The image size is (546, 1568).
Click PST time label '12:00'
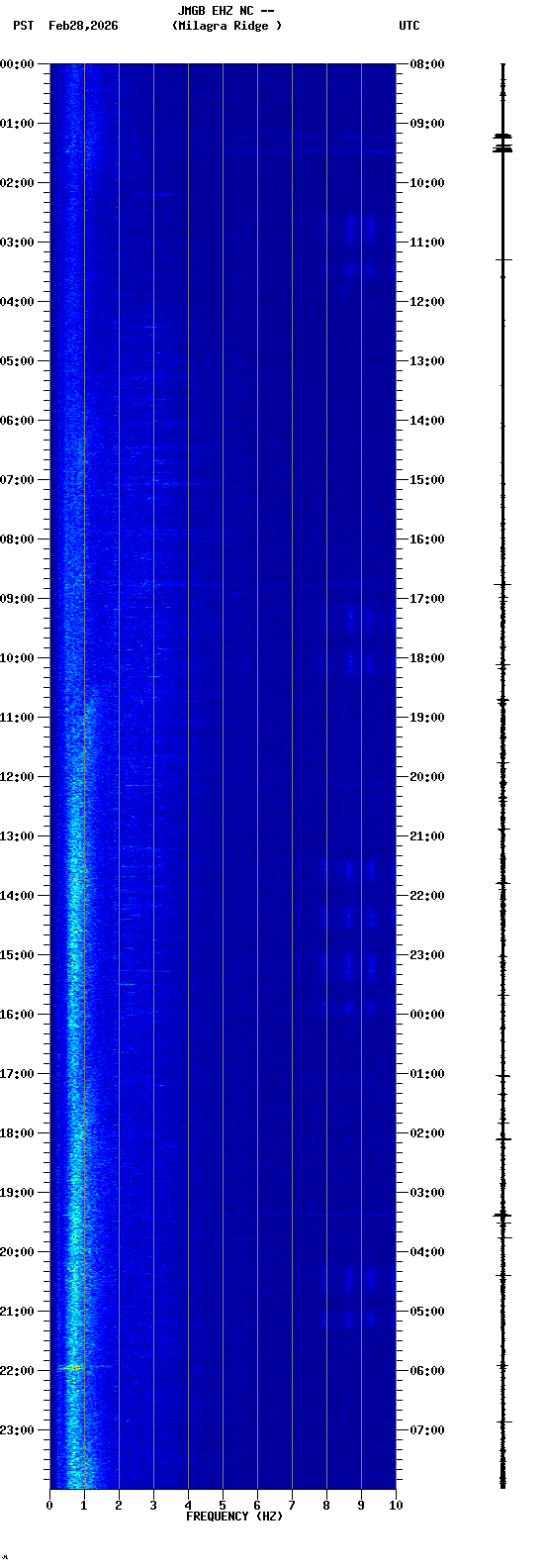pos(18,777)
